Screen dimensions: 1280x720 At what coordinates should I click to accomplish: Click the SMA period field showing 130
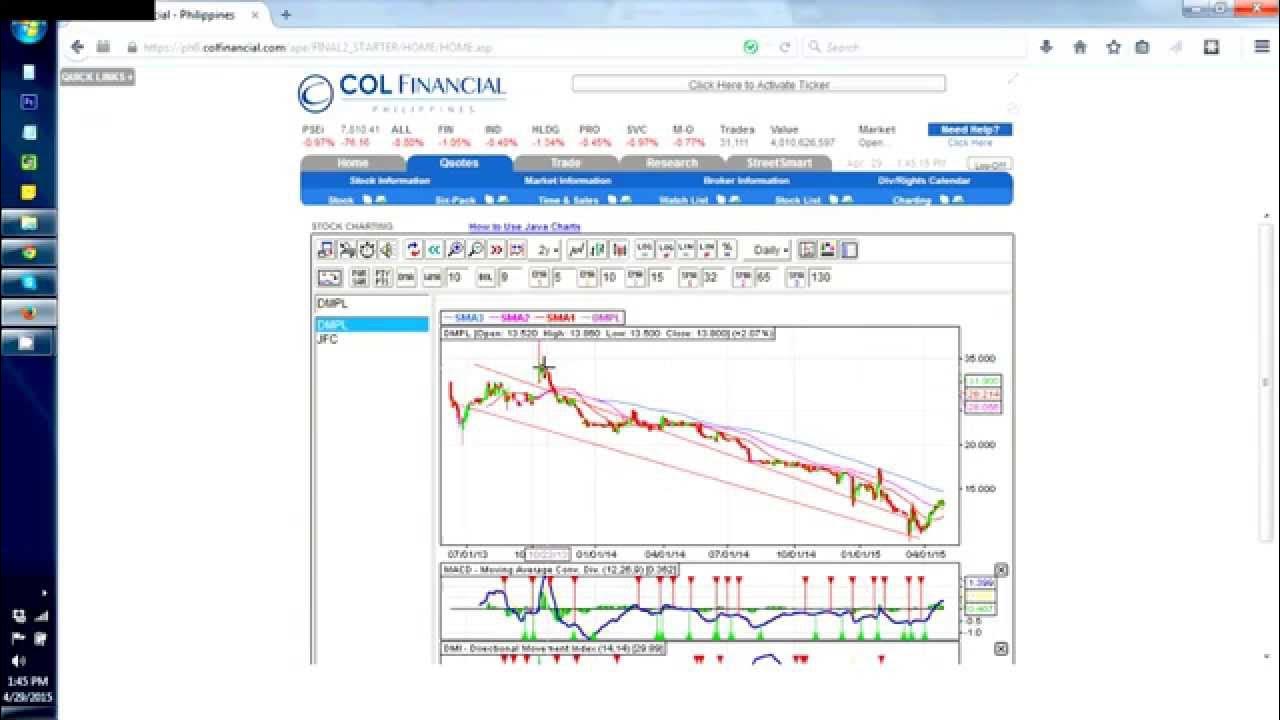coord(822,277)
